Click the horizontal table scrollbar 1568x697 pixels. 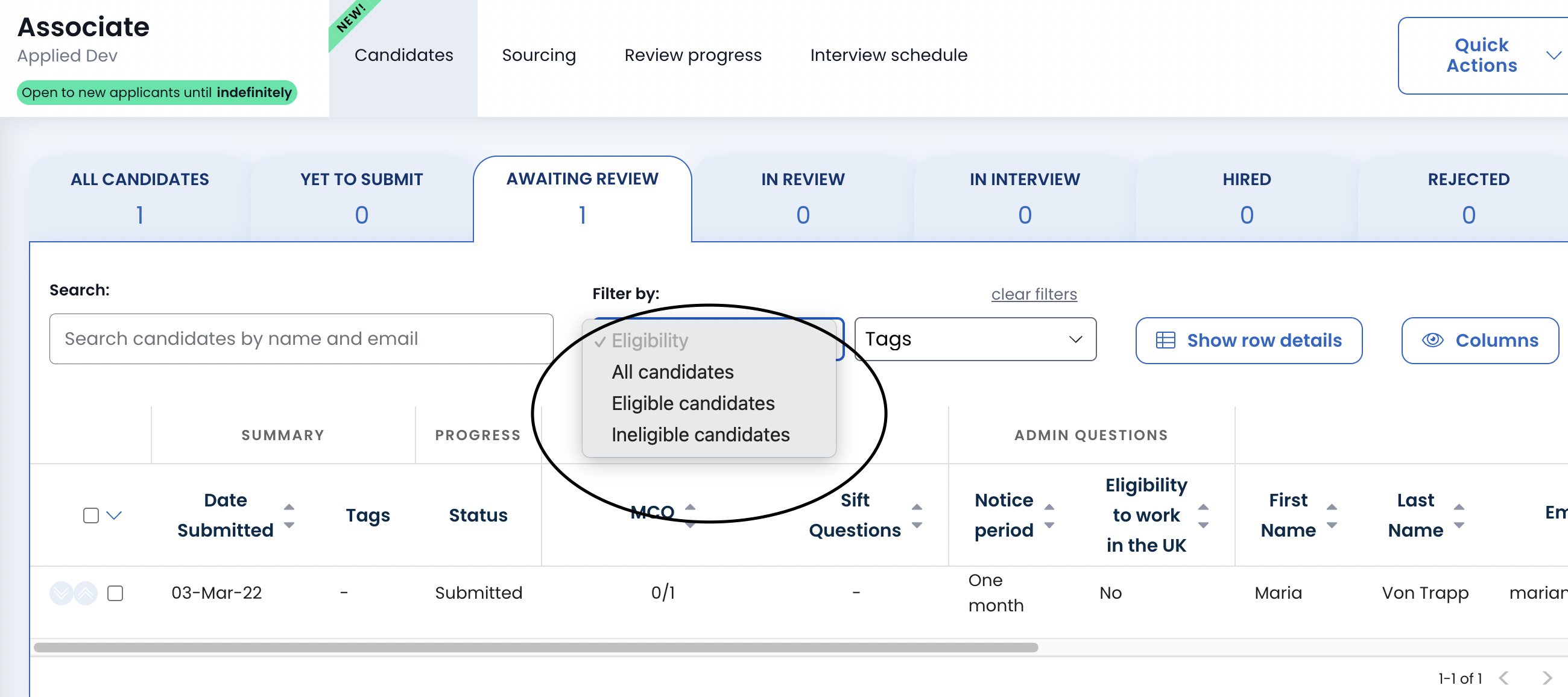[x=536, y=647]
